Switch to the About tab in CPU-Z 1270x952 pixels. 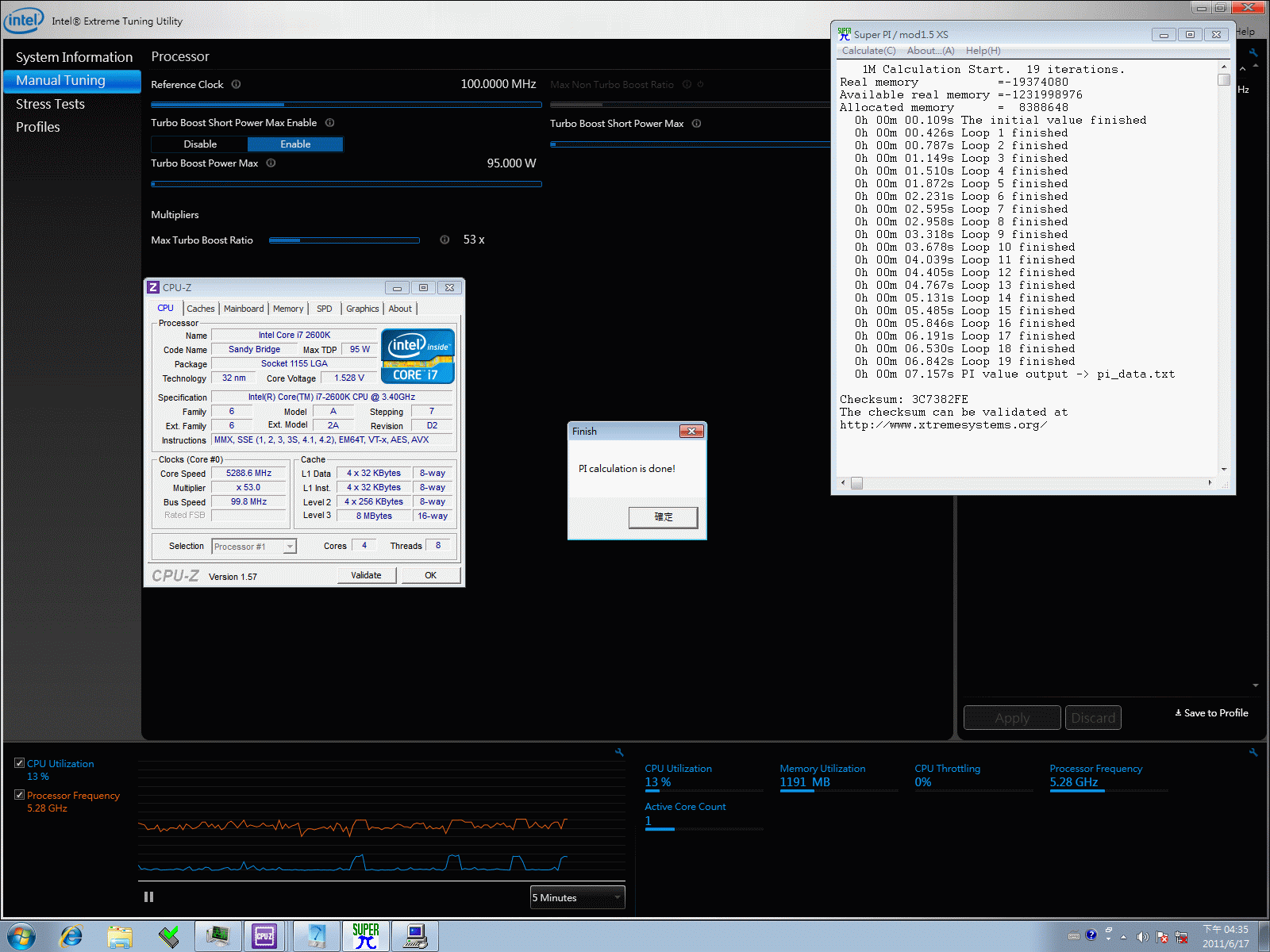400,309
